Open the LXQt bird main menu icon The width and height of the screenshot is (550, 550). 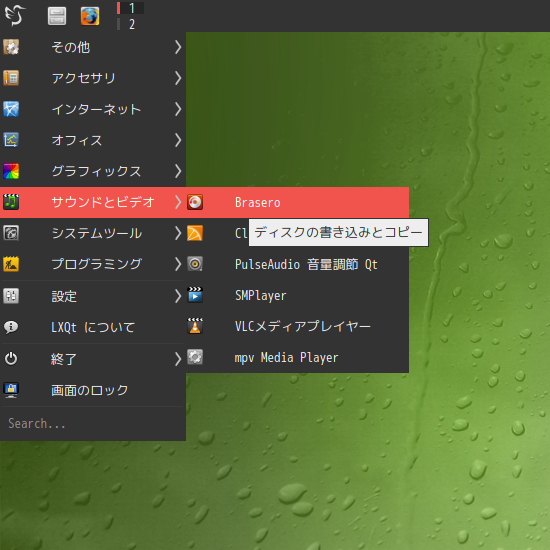(15, 16)
